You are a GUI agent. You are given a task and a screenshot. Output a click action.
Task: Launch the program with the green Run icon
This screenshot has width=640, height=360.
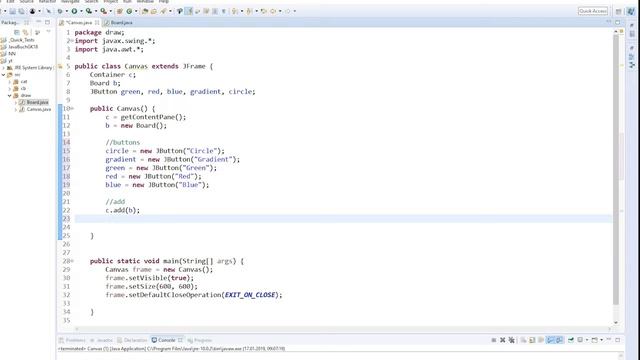click(x=74, y=11)
